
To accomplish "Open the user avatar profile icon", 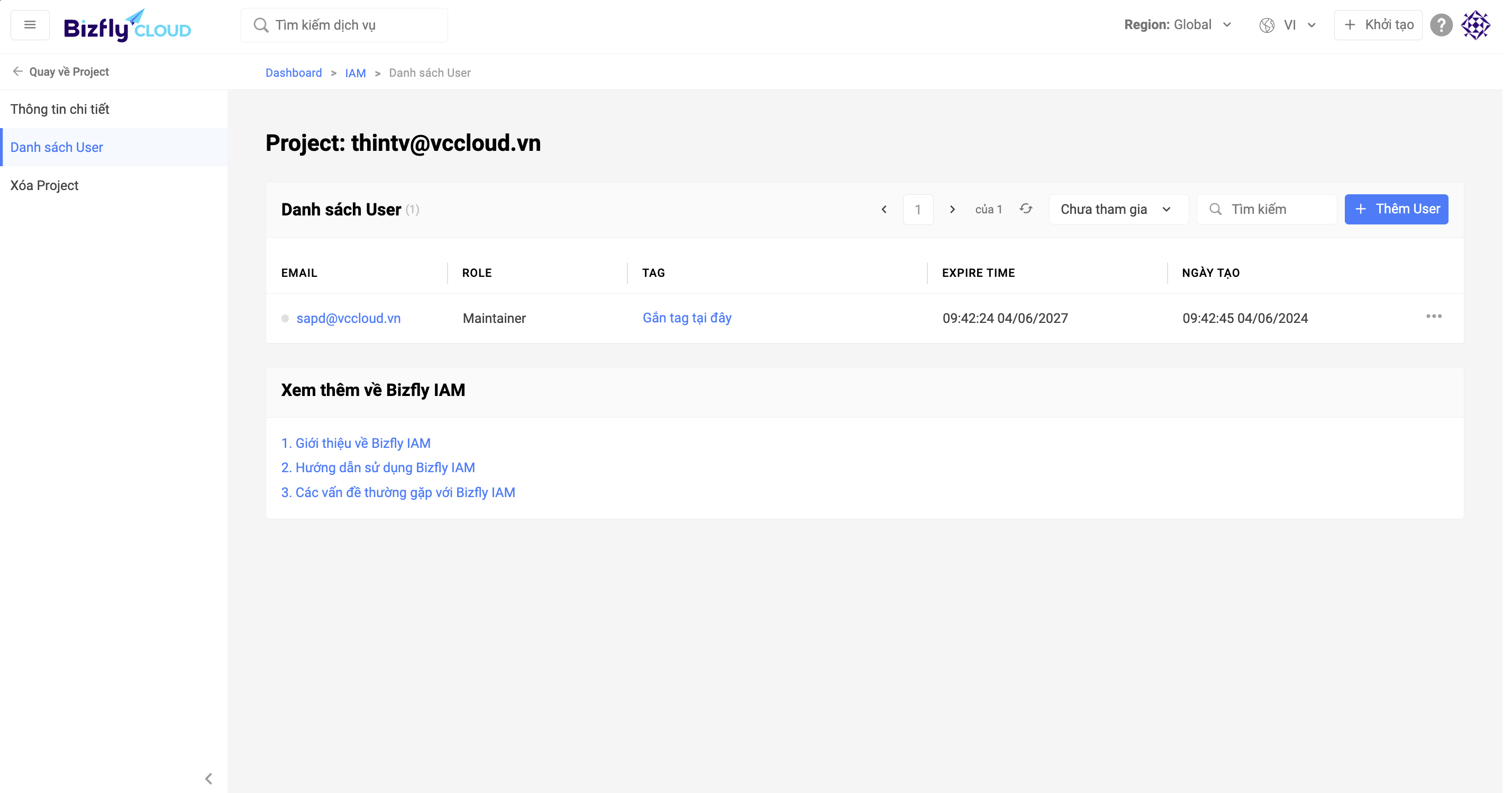I will pyautogui.click(x=1475, y=25).
